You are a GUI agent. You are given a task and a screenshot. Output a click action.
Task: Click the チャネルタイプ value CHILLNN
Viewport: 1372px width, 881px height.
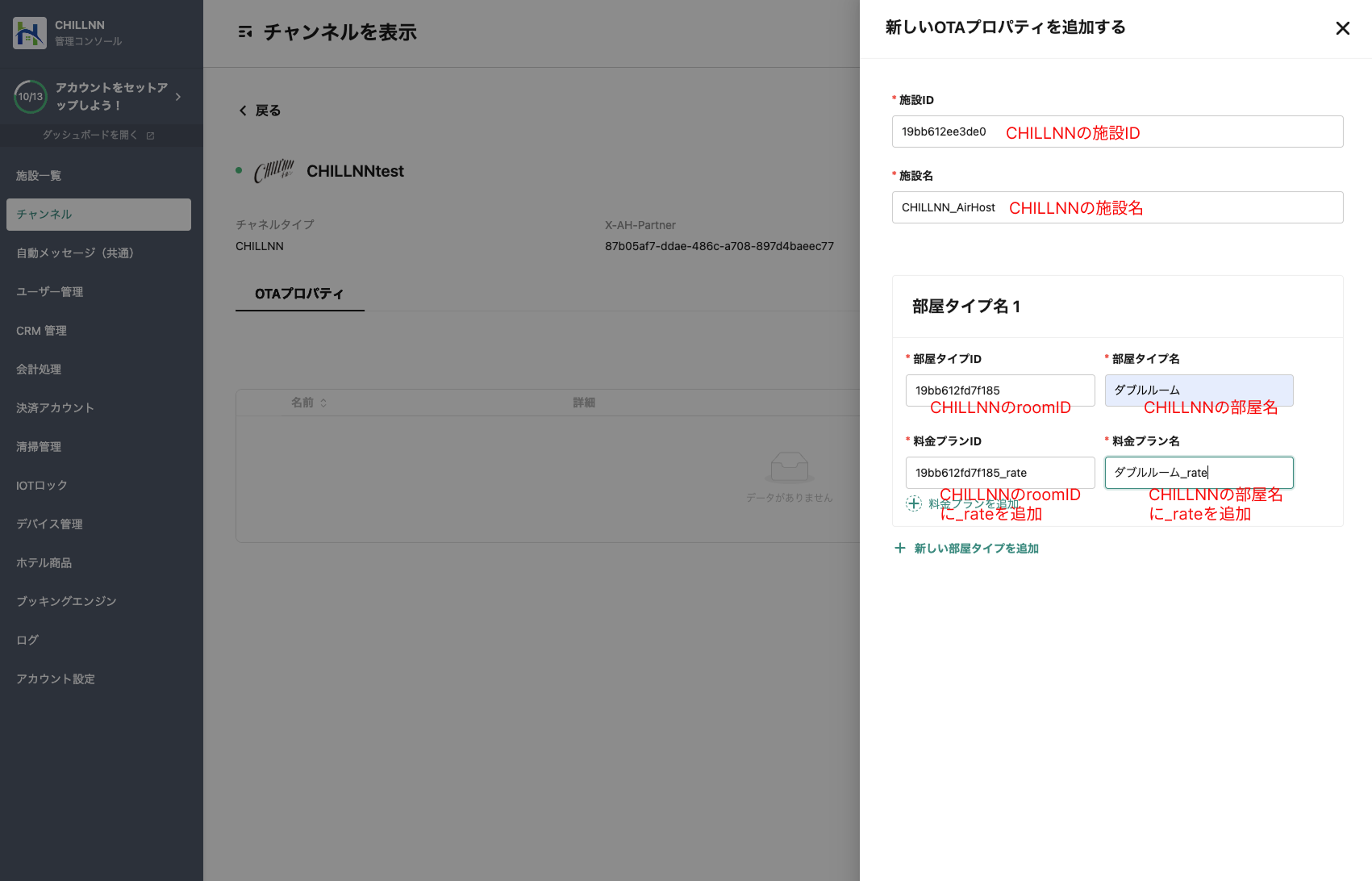coord(260,246)
